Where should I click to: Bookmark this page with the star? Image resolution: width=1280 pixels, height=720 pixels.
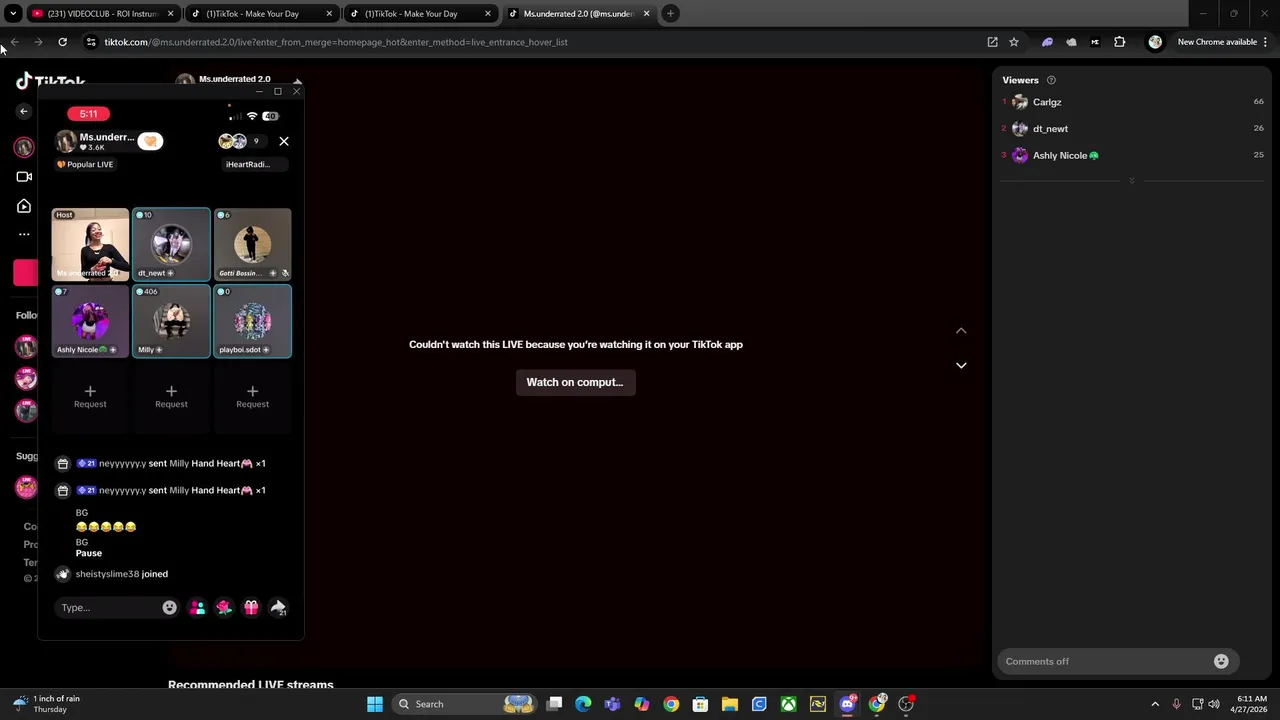click(1014, 42)
